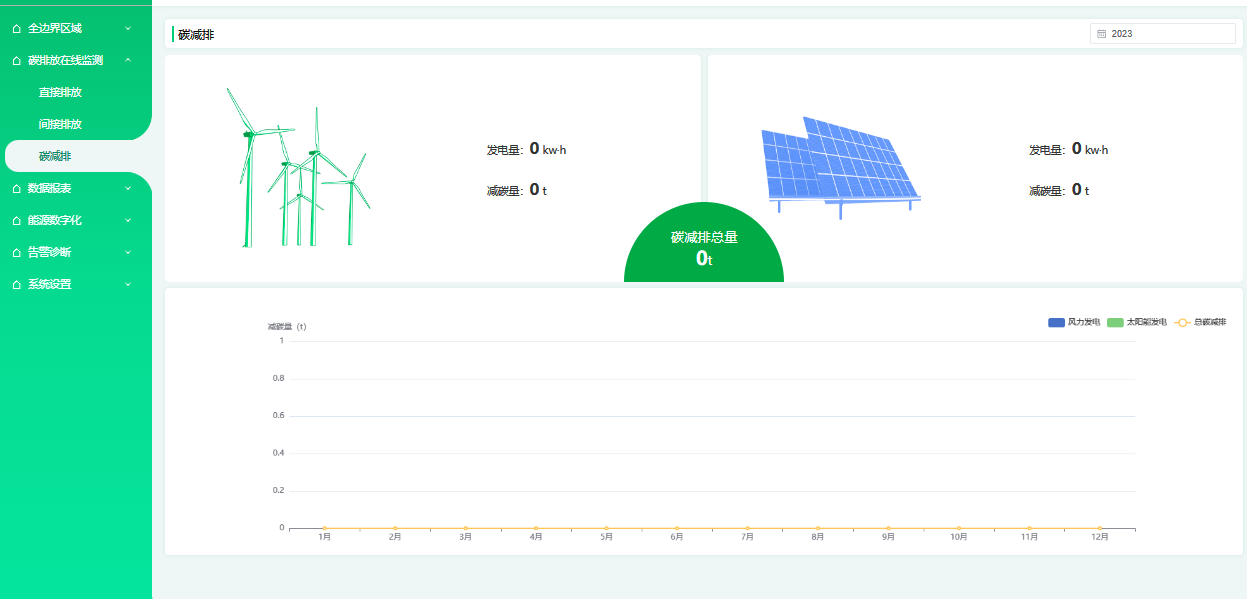Select the active 碳减排 submenu item
The image size is (1247, 599).
pos(55,157)
